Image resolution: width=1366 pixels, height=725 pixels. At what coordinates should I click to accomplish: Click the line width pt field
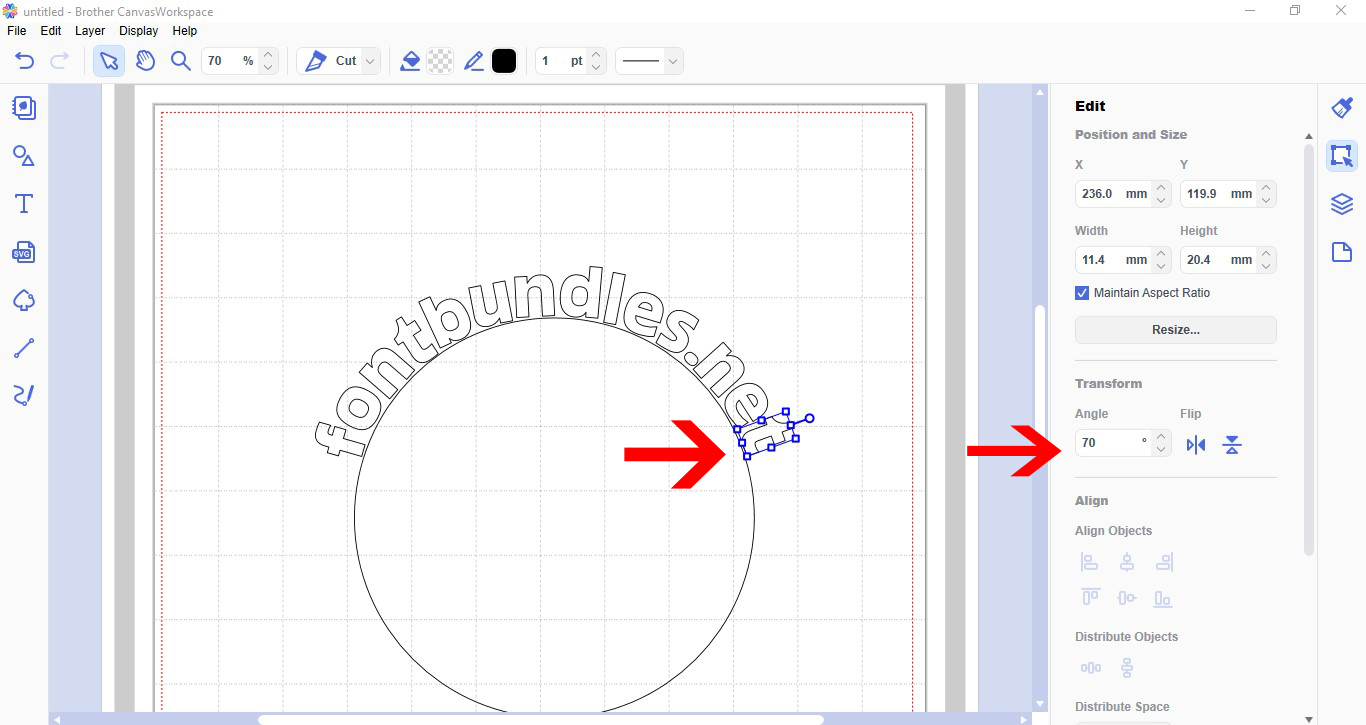pos(561,61)
